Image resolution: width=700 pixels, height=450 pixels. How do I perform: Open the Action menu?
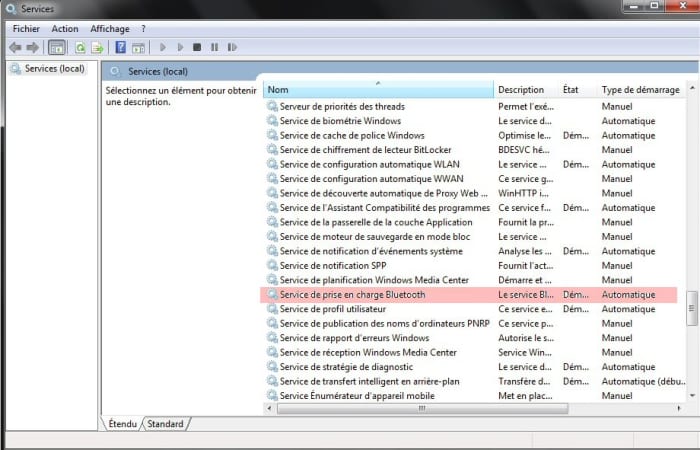pyautogui.click(x=65, y=29)
